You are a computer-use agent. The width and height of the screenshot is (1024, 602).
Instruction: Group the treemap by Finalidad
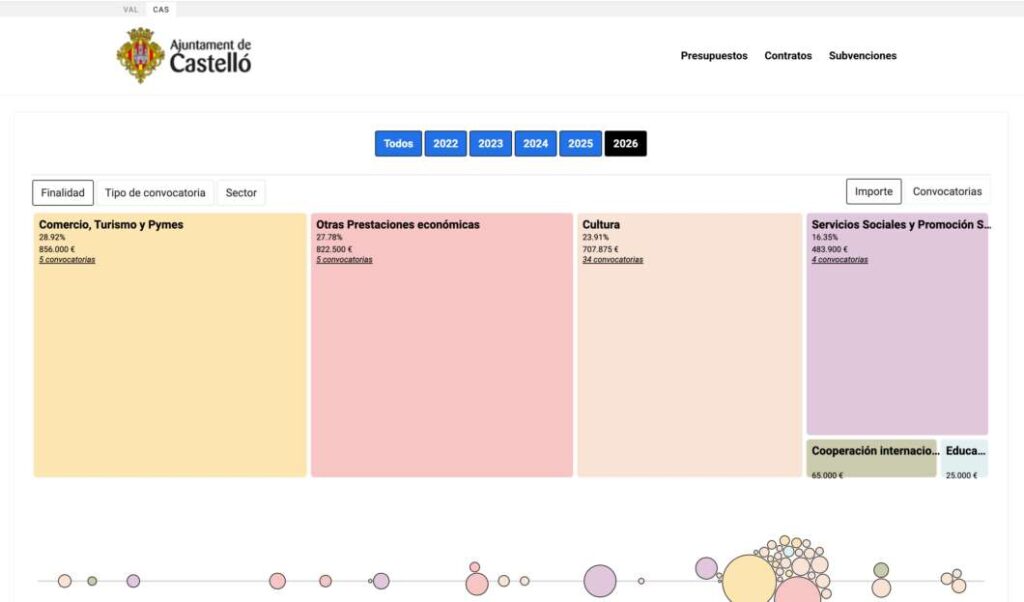tap(63, 193)
